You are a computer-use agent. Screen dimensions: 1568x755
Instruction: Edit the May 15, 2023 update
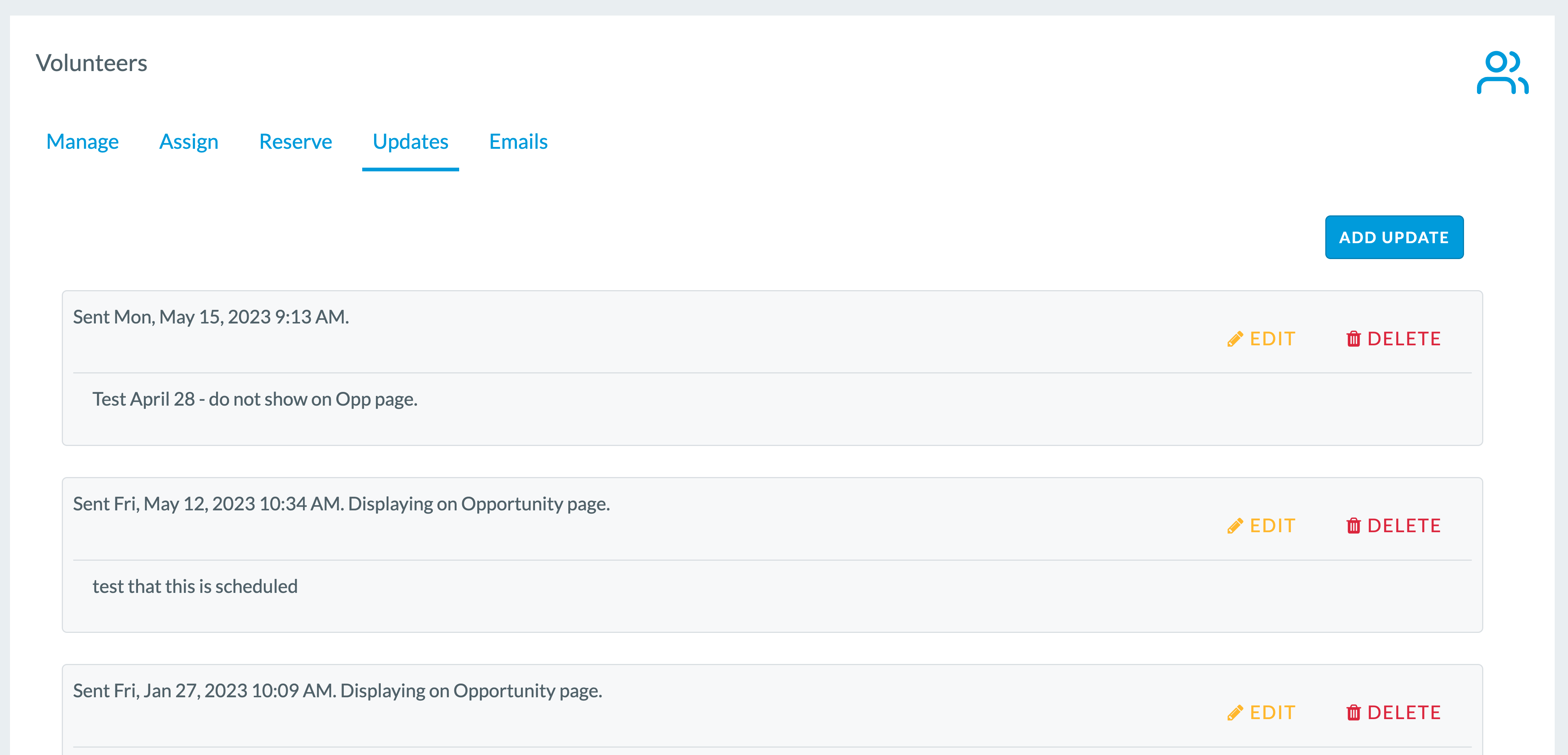click(1261, 339)
